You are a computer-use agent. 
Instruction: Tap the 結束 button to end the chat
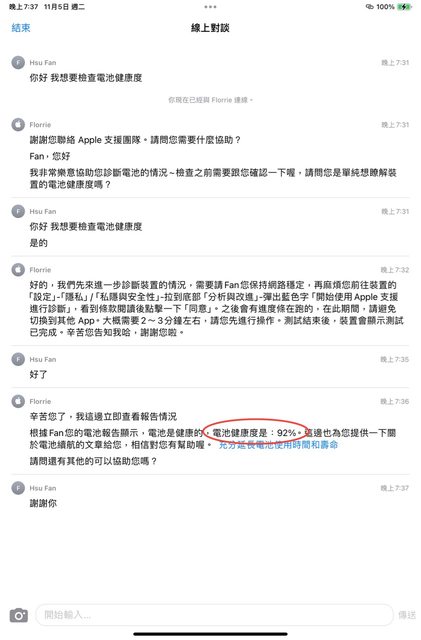point(21,28)
